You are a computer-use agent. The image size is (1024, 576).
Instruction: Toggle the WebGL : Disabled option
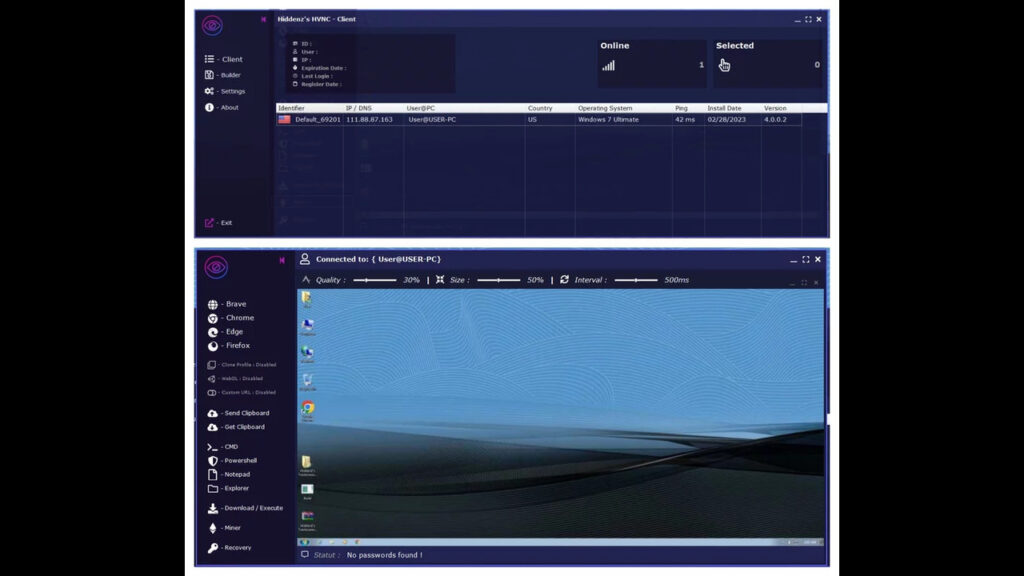235,379
